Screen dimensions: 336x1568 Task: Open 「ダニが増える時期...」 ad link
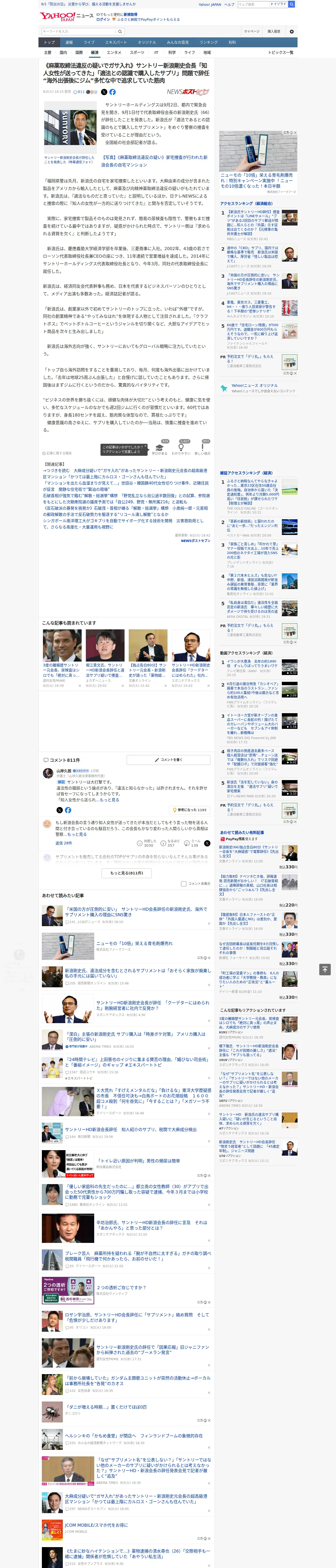coord(106,1407)
